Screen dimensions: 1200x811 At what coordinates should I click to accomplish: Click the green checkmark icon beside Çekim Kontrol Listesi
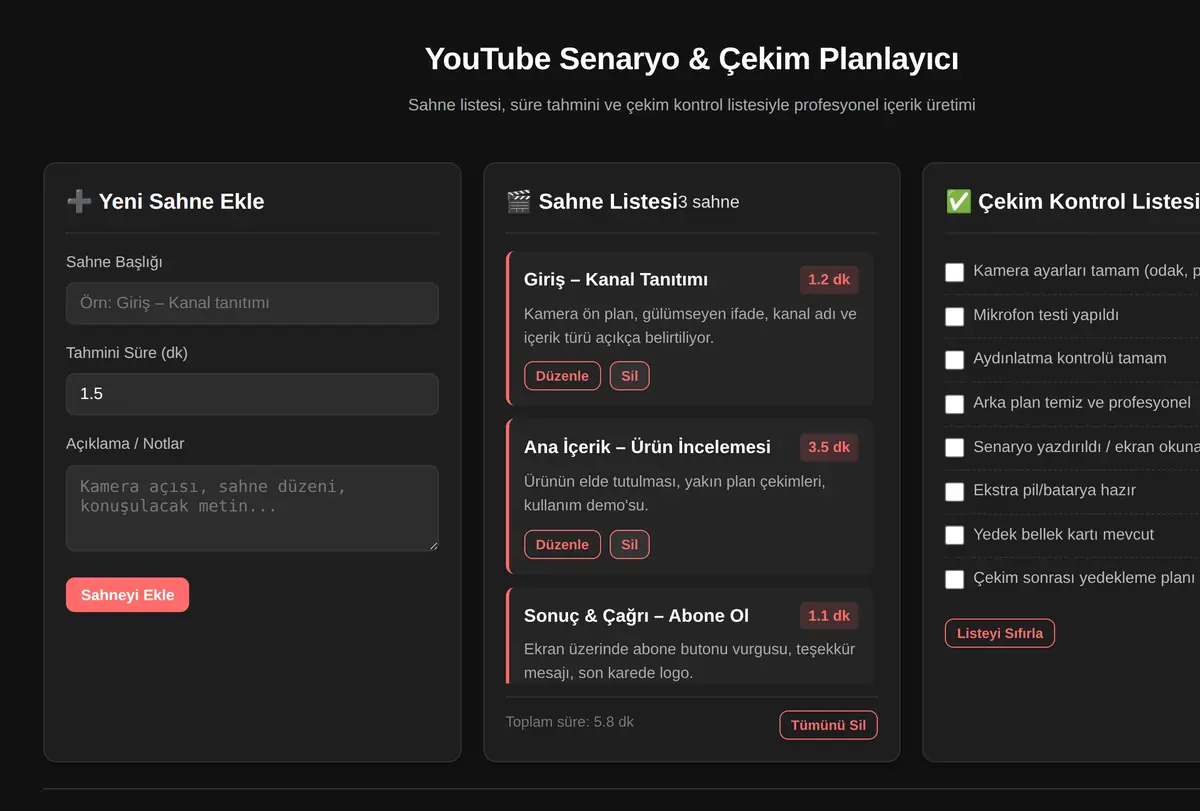[x=958, y=201]
